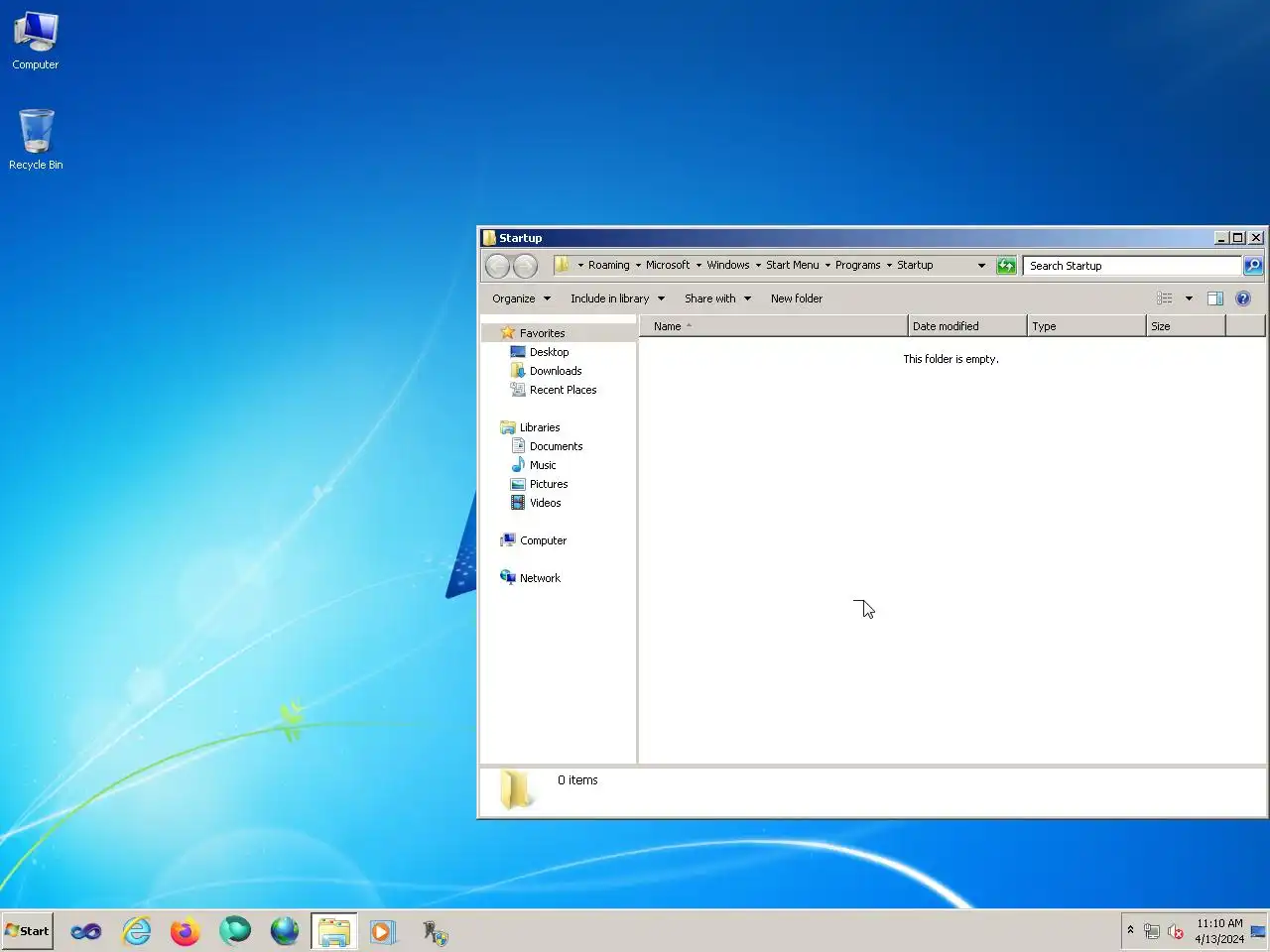
Task: Select the Recycle Bin desktop icon
Action: 36,140
